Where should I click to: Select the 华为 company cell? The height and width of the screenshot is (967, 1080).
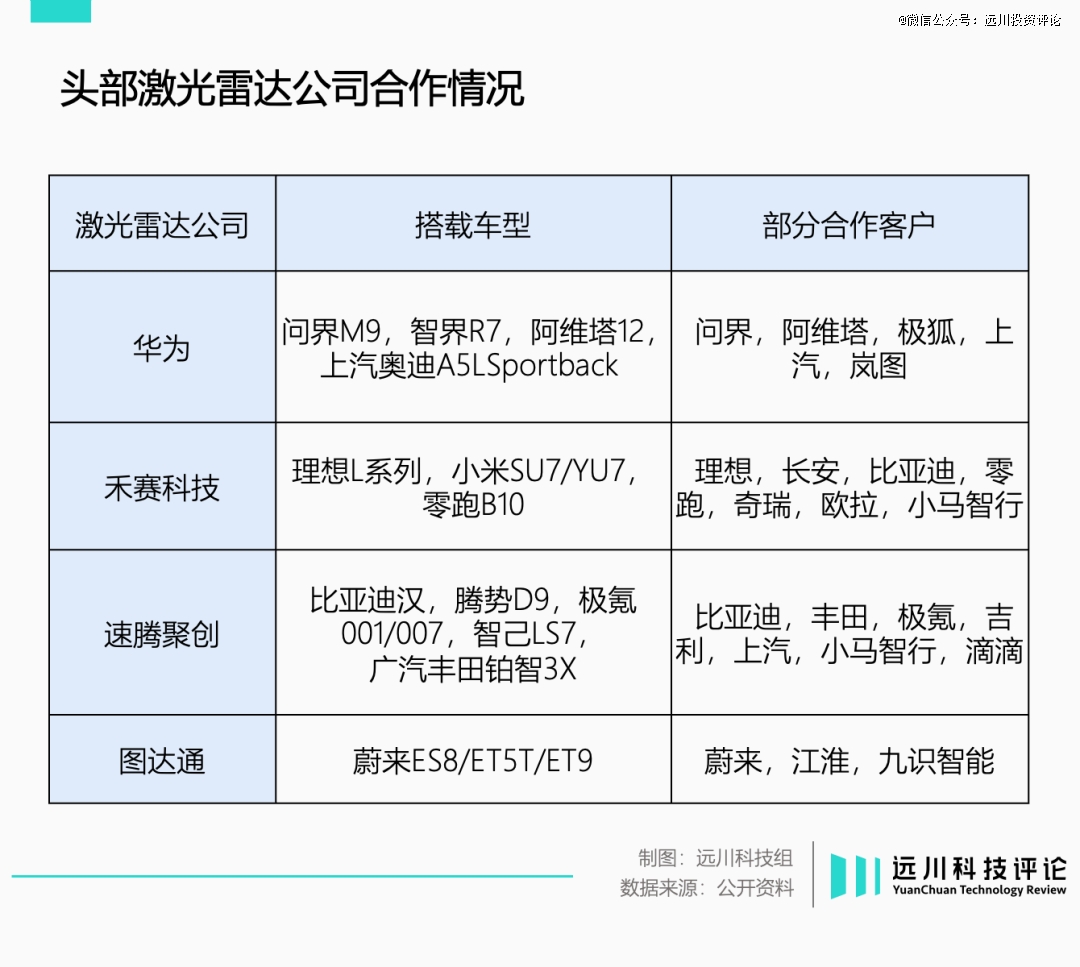(162, 348)
